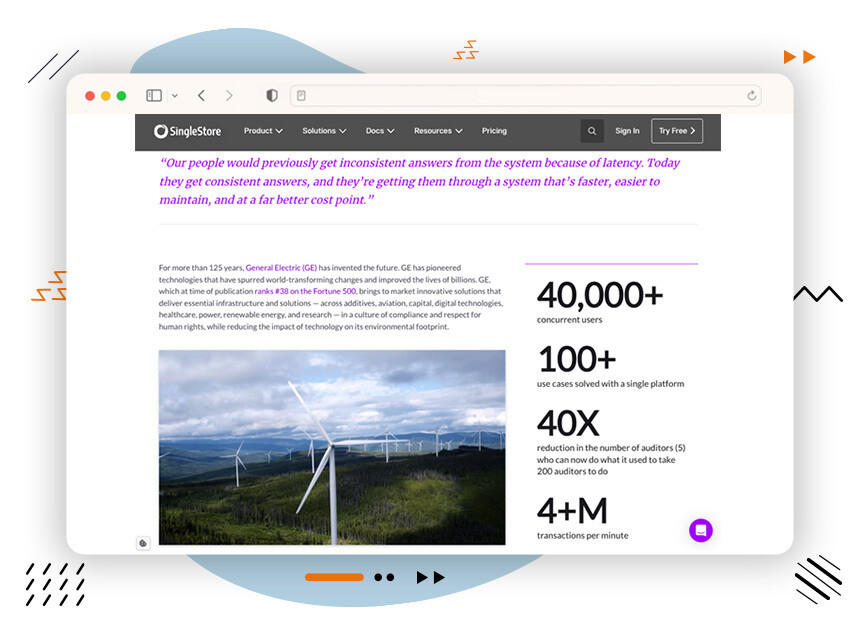This screenshot has height=628, width=860.
Task: Navigate back using the back arrow
Action: [201, 95]
